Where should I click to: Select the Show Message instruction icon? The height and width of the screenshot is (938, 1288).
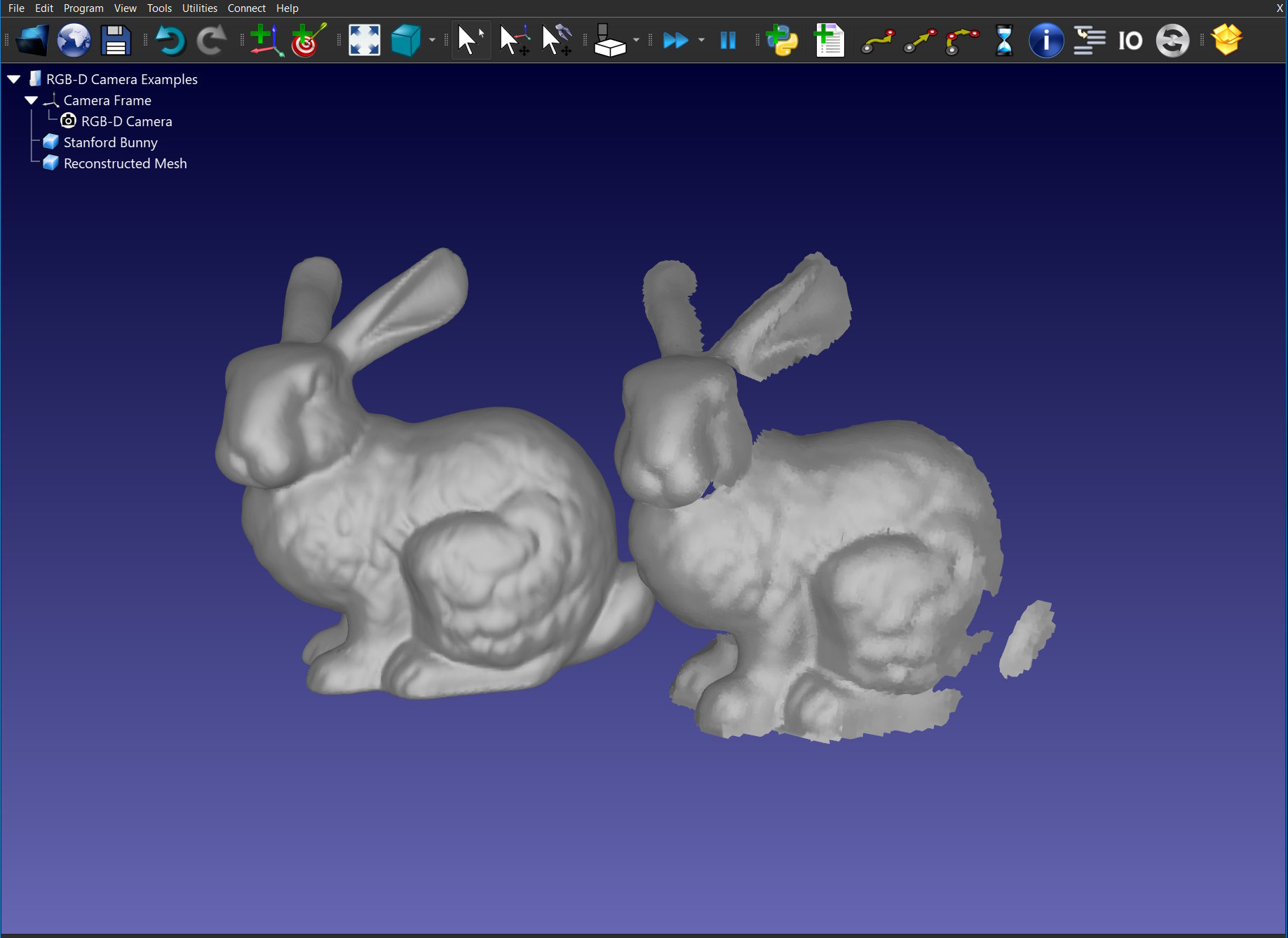1045,40
